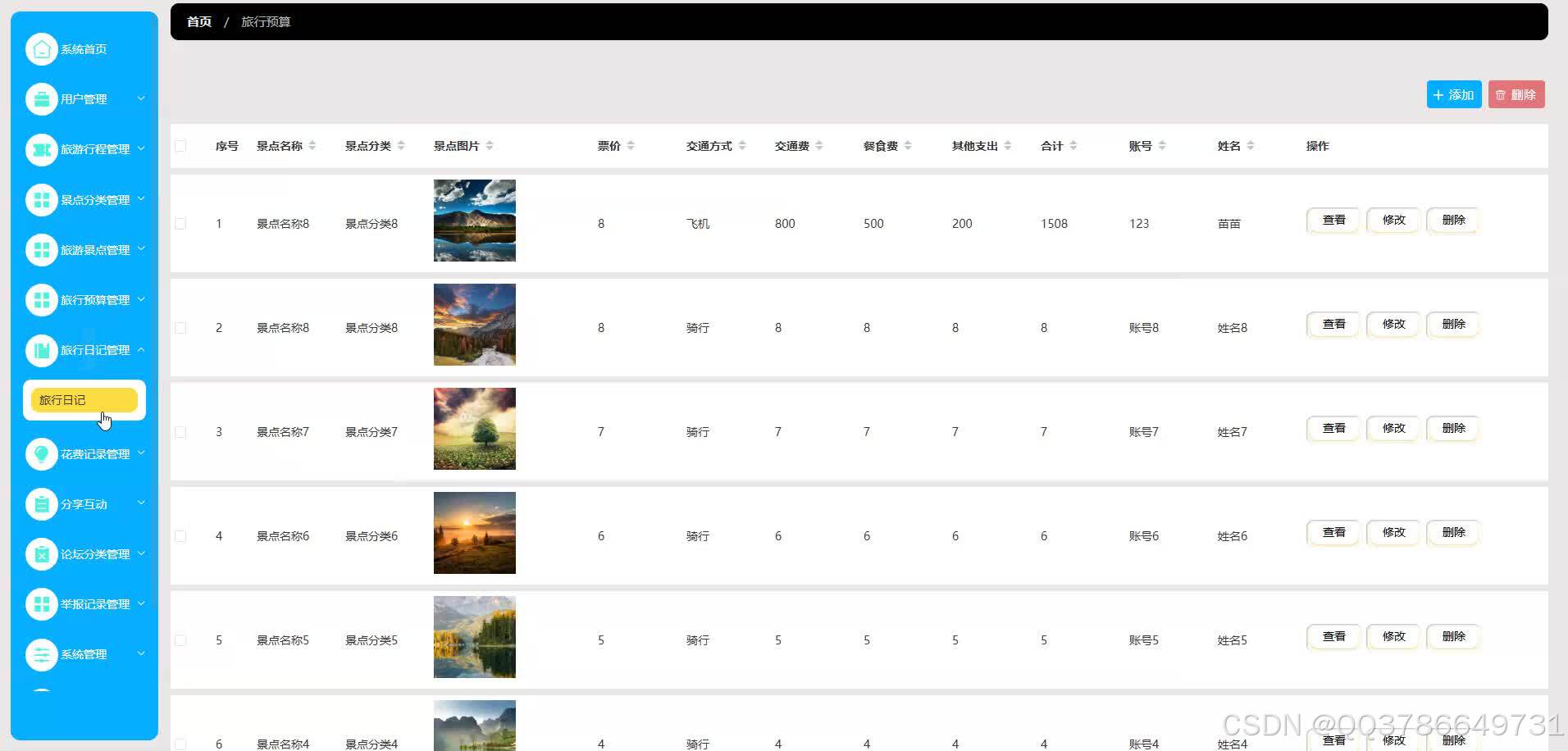Collapse the 旅行日记管理 chevron

tap(141, 349)
